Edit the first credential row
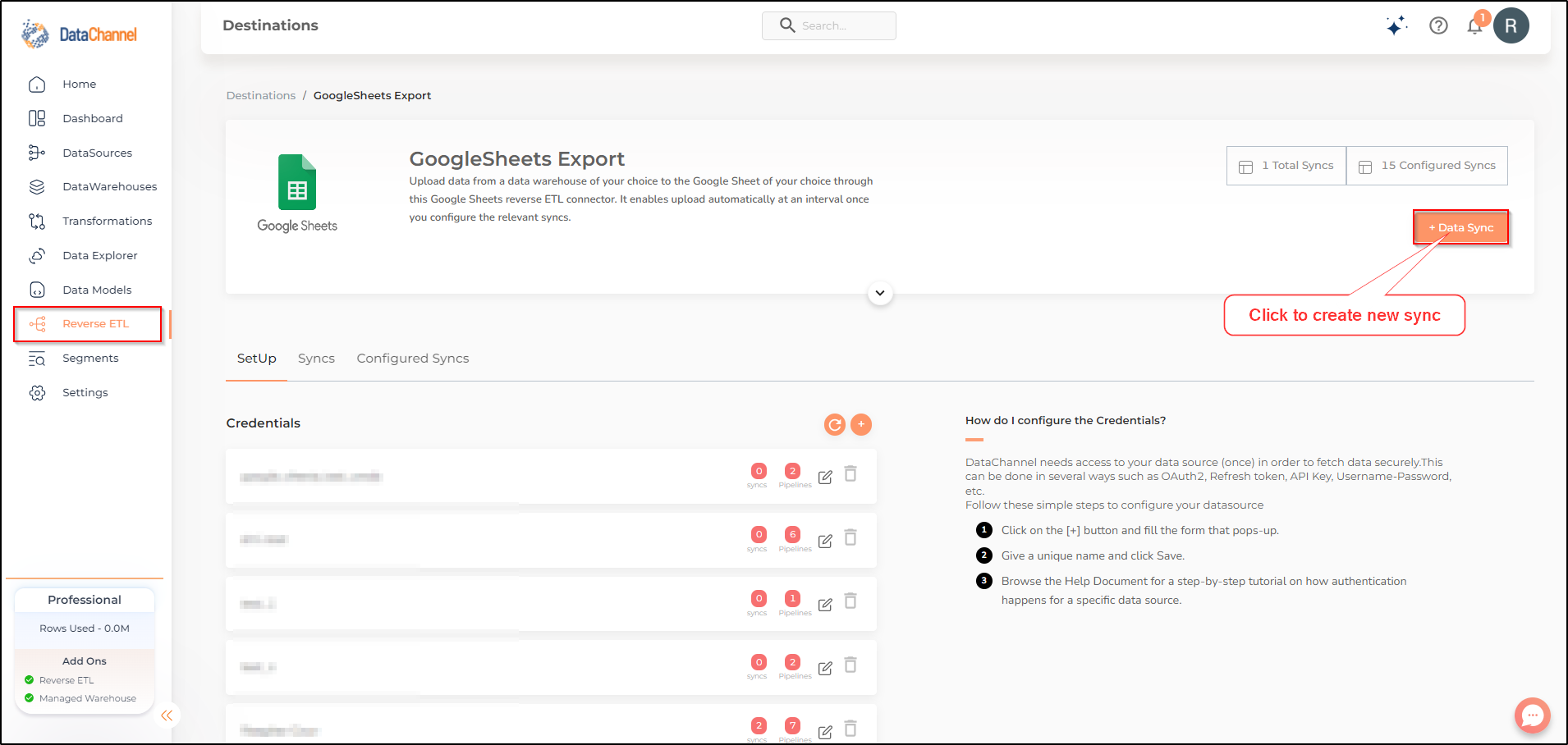Screen dimensions: 1568x745 pyautogui.click(x=825, y=477)
